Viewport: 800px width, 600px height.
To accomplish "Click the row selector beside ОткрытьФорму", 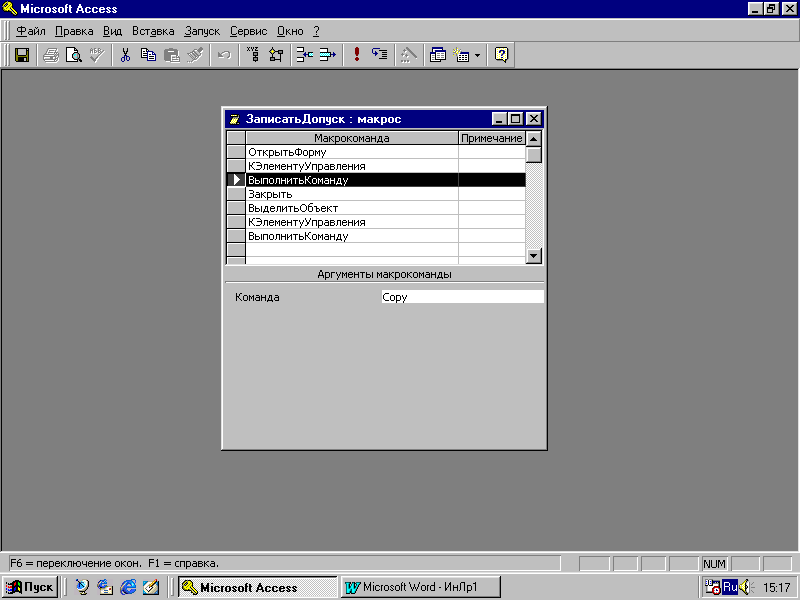I will [x=236, y=152].
